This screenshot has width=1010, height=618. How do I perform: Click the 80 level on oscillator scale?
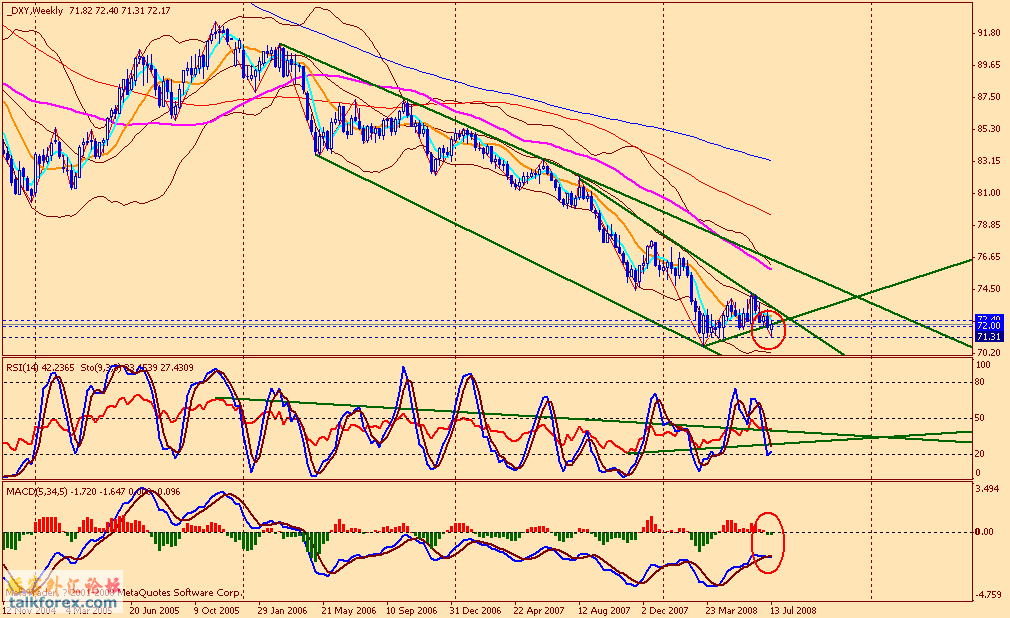click(x=980, y=382)
